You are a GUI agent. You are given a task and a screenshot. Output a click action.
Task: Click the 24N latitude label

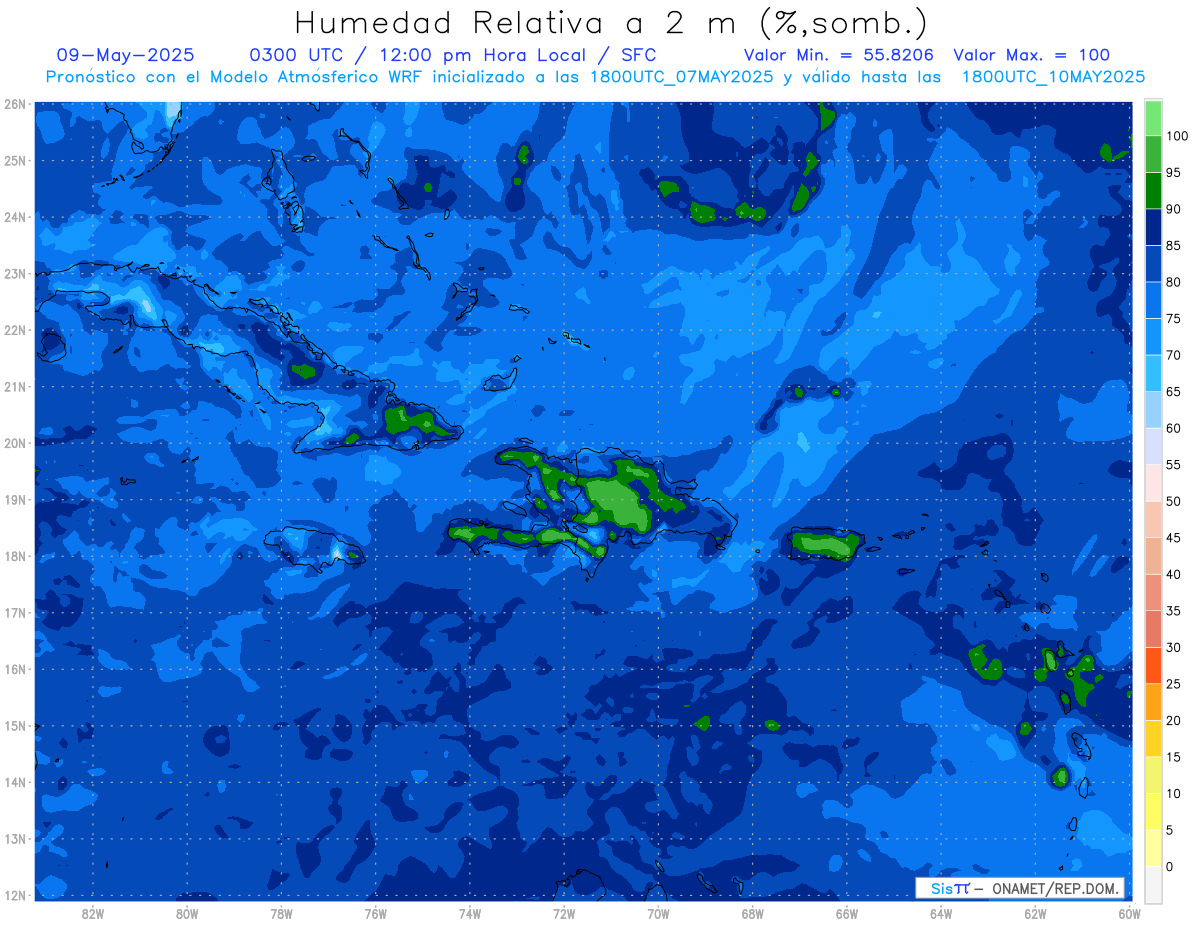pos(15,217)
